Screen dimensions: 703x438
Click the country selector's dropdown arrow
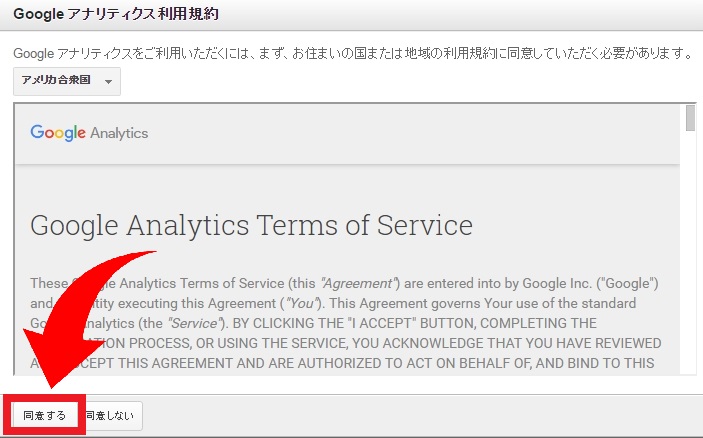point(108,82)
